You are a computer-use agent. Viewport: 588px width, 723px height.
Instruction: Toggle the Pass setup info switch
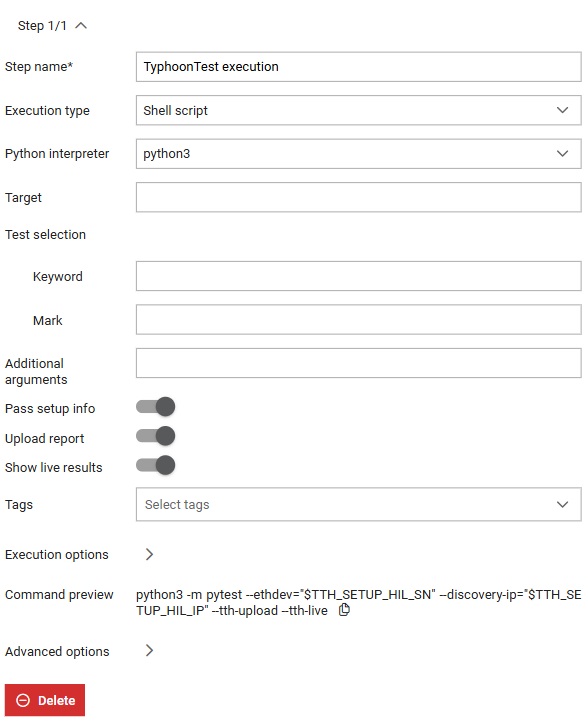pos(155,407)
